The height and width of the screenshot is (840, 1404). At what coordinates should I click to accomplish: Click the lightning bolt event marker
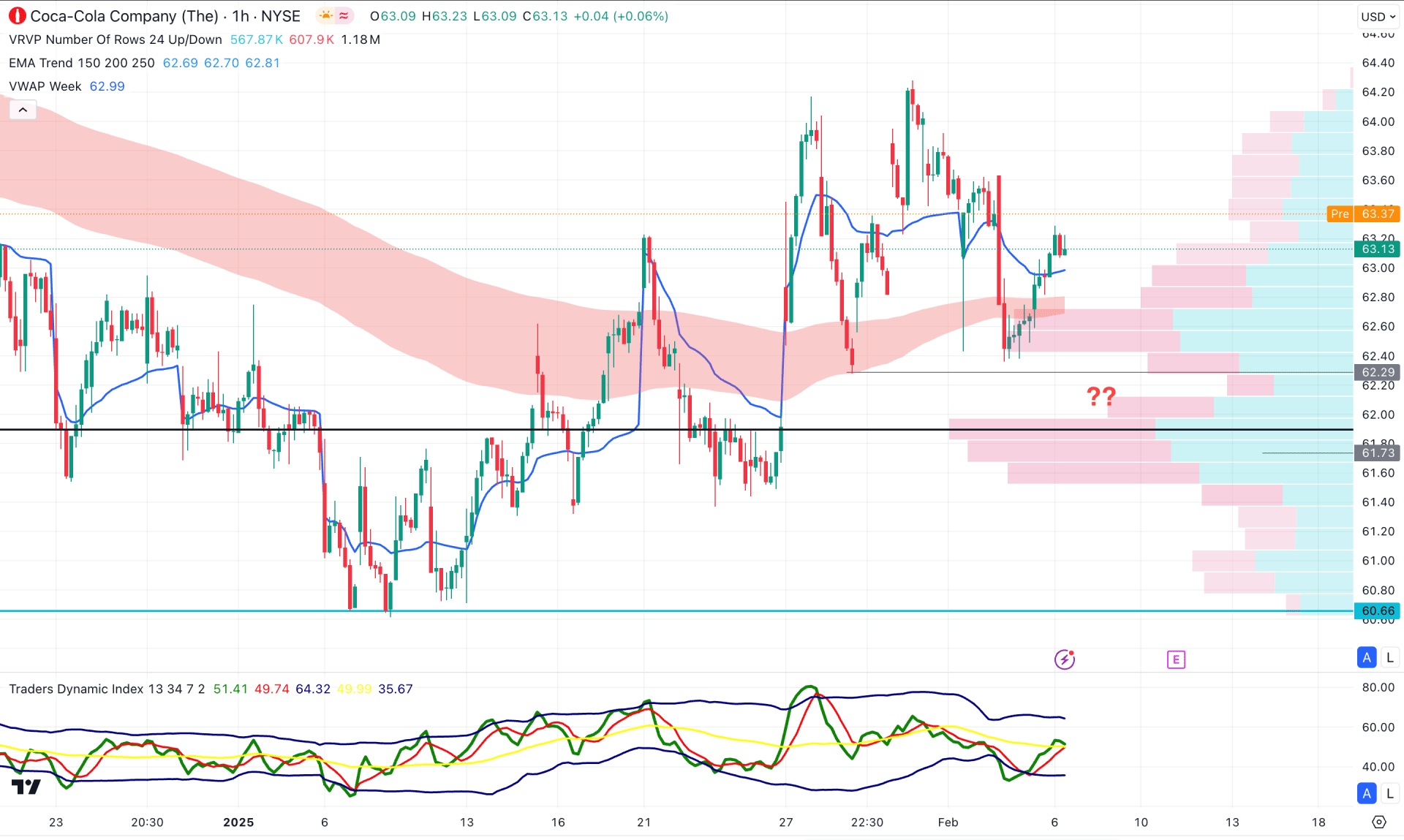point(1065,659)
